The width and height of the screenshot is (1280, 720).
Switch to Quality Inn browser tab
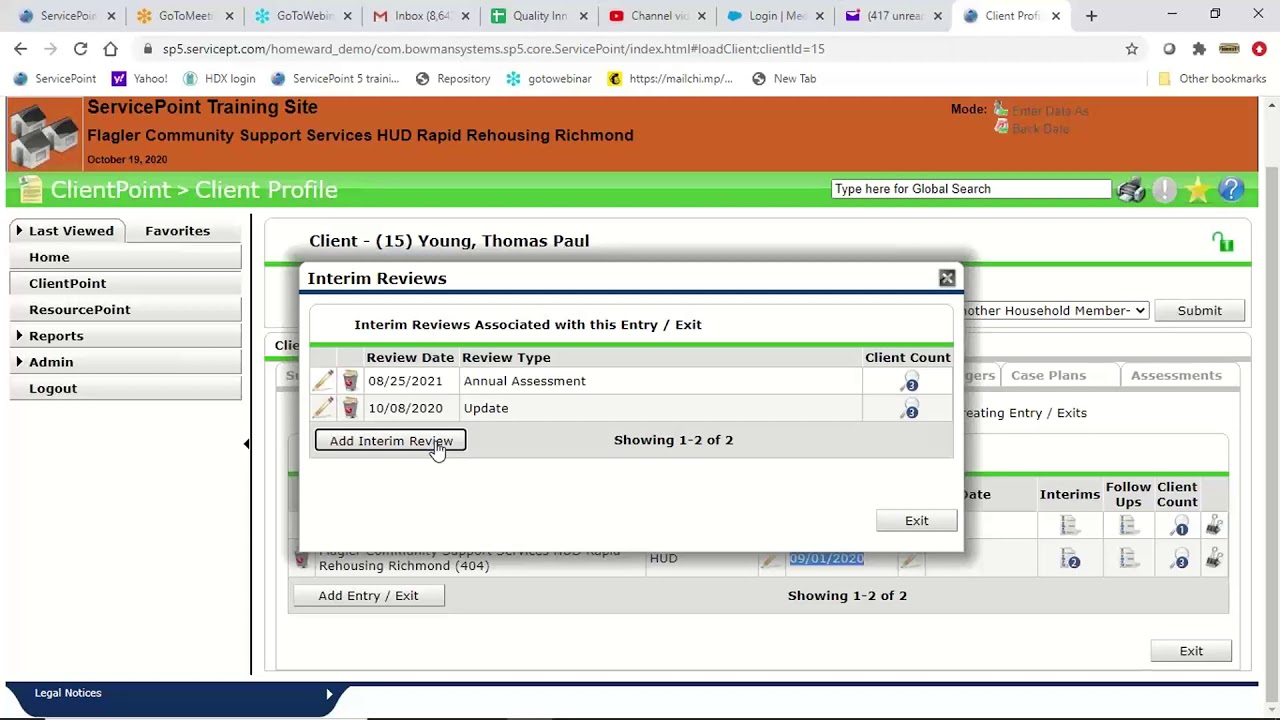pos(540,16)
